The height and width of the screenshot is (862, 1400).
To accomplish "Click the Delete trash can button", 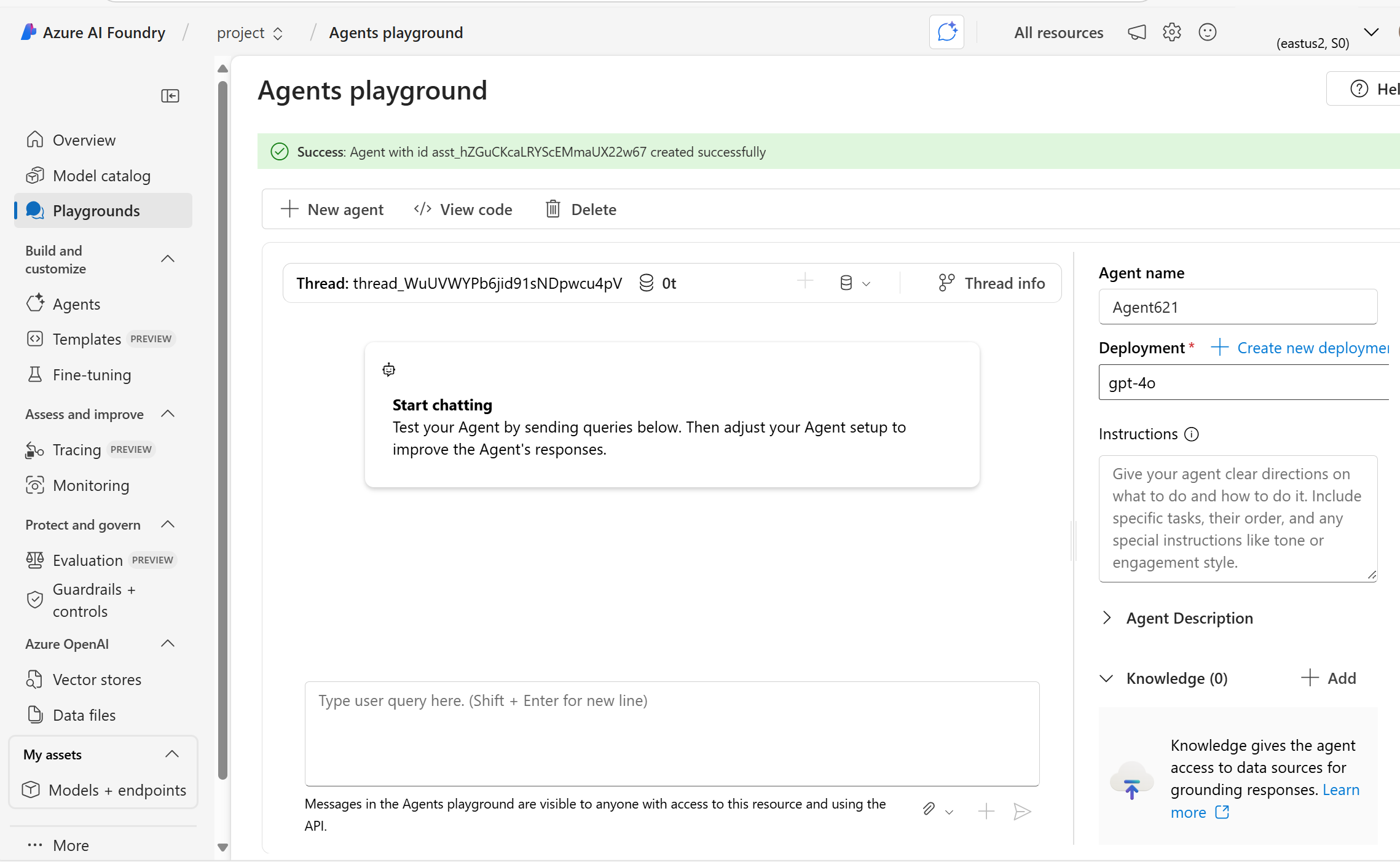I will pyautogui.click(x=581, y=210).
